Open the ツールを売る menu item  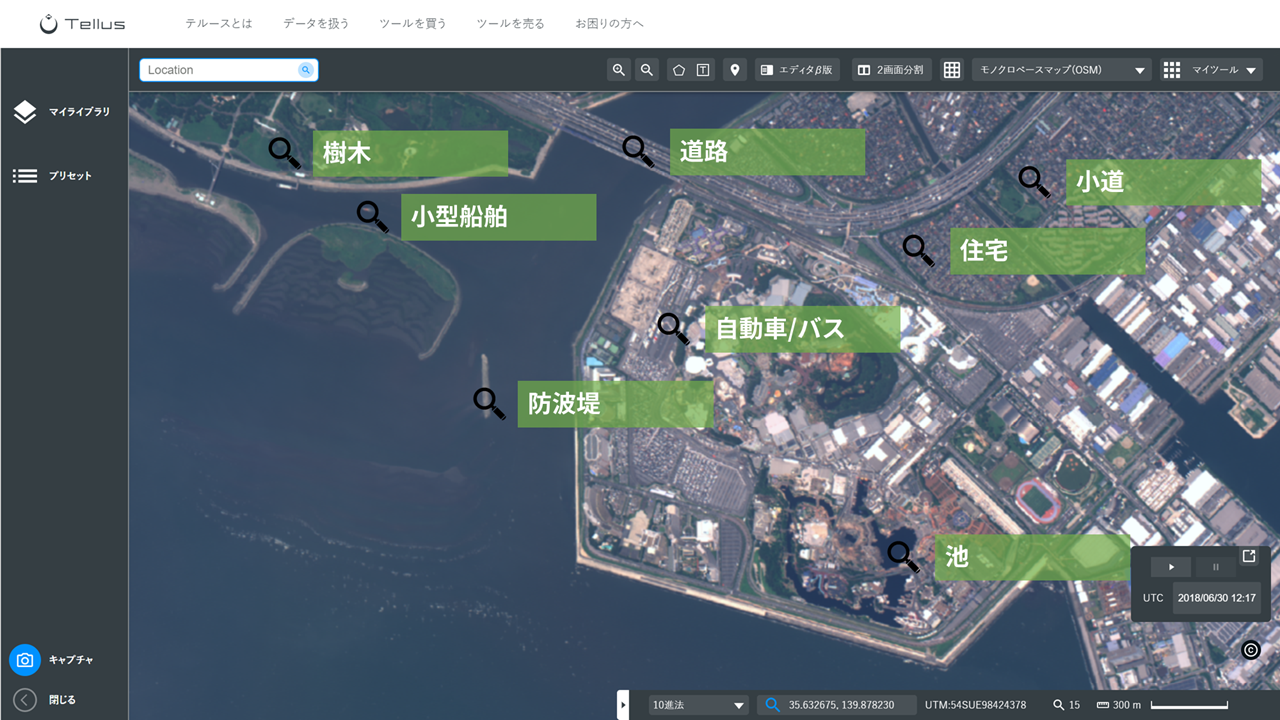[x=510, y=23]
